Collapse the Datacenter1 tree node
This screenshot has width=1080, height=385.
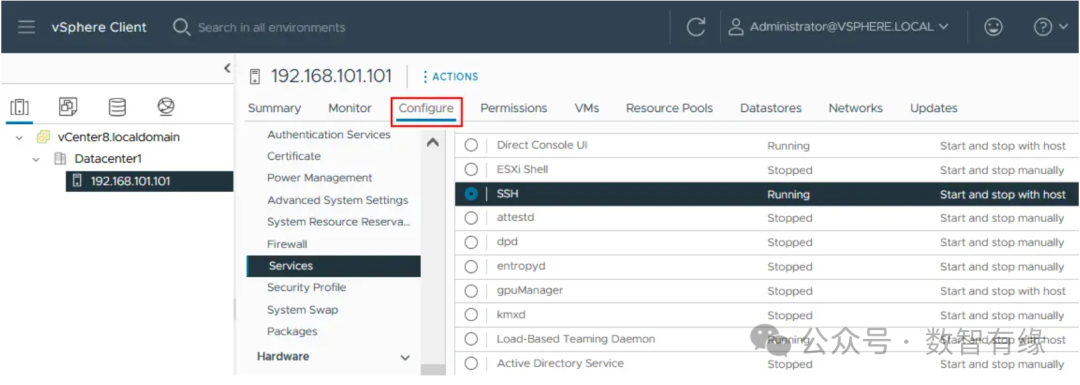tap(37, 160)
